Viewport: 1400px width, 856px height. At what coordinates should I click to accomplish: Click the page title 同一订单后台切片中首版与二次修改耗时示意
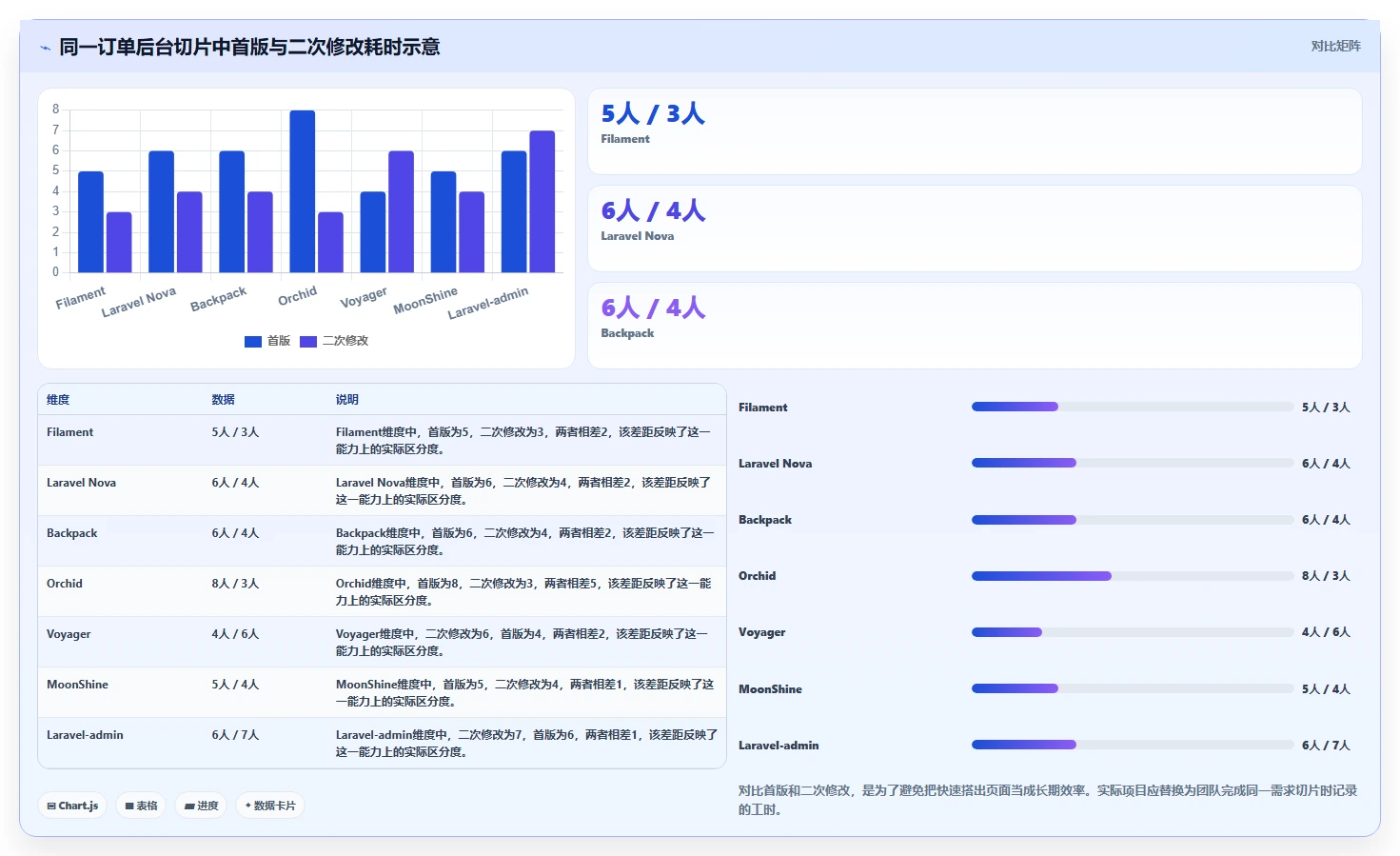click(x=249, y=47)
